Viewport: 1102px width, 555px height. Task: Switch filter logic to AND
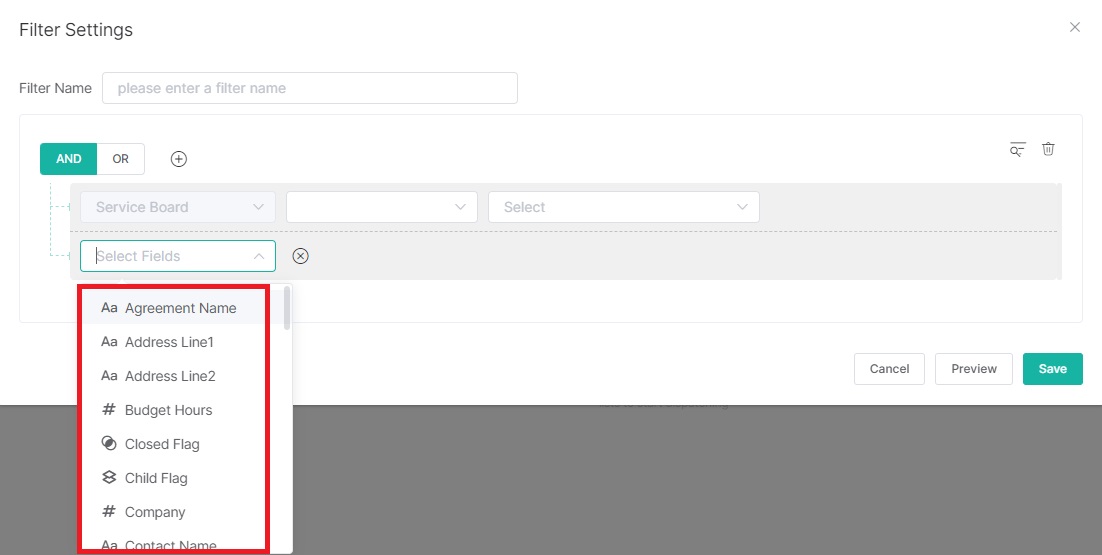(68, 159)
